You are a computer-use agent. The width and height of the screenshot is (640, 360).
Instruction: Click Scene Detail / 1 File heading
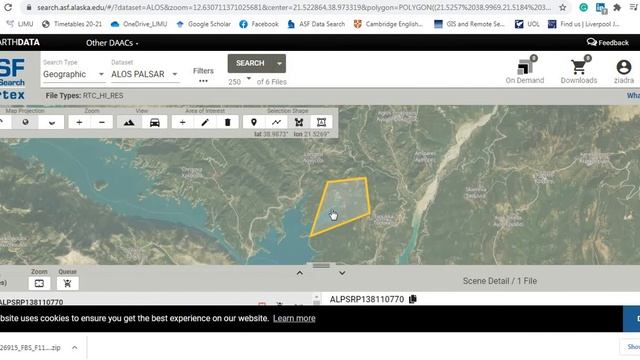point(500,281)
